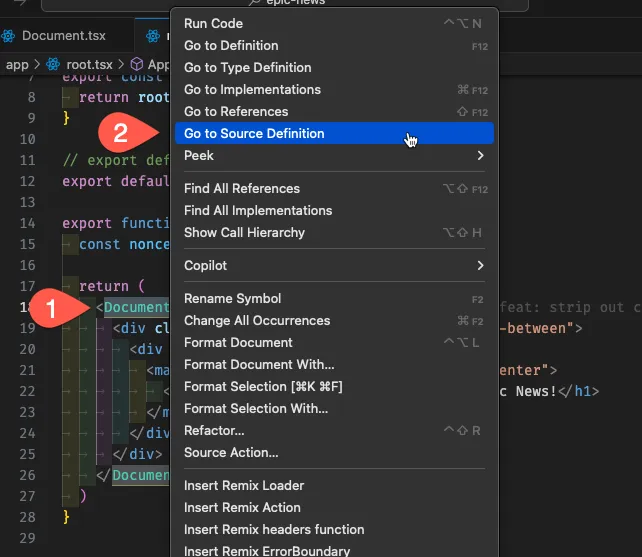Choose Insert Remix headers function
Image resolution: width=642 pixels, height=557 pixels.
pos(334,530)
